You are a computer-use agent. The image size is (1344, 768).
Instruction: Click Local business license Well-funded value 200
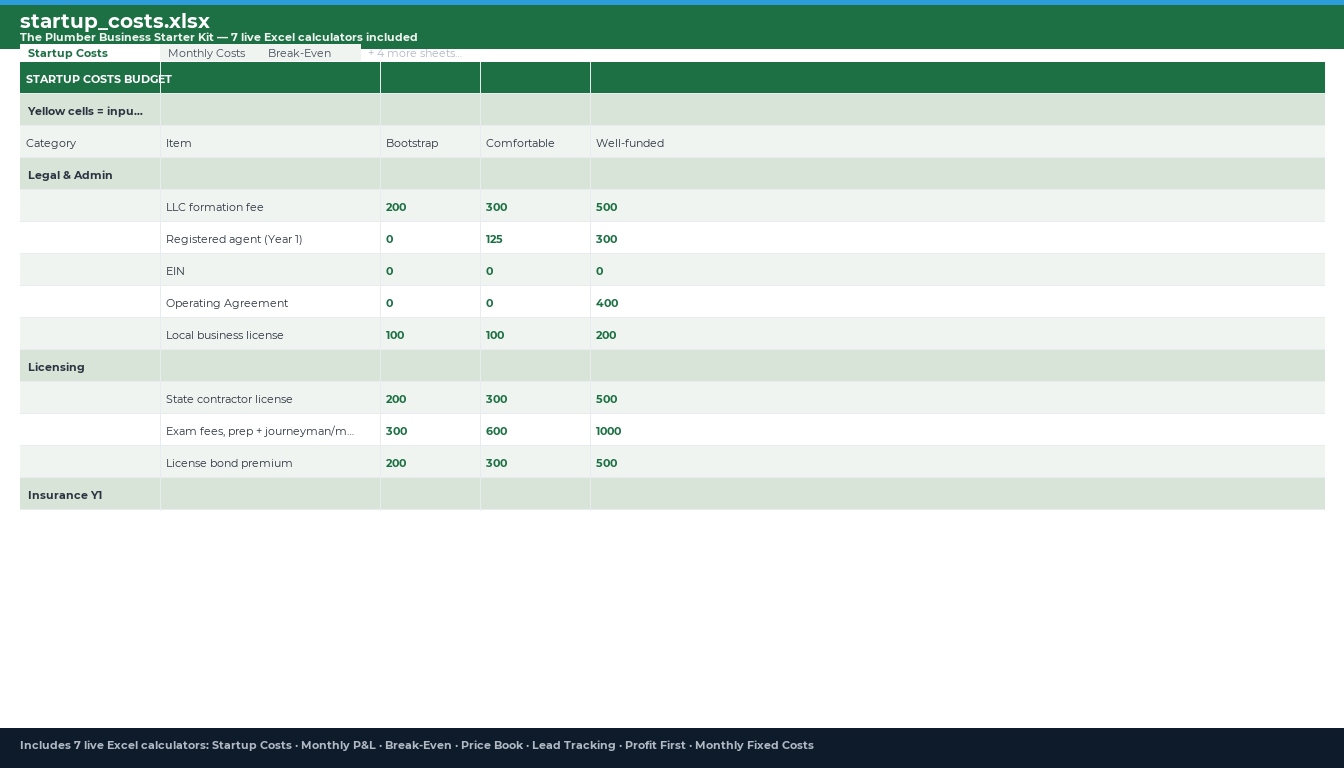[x=957, y=334]
